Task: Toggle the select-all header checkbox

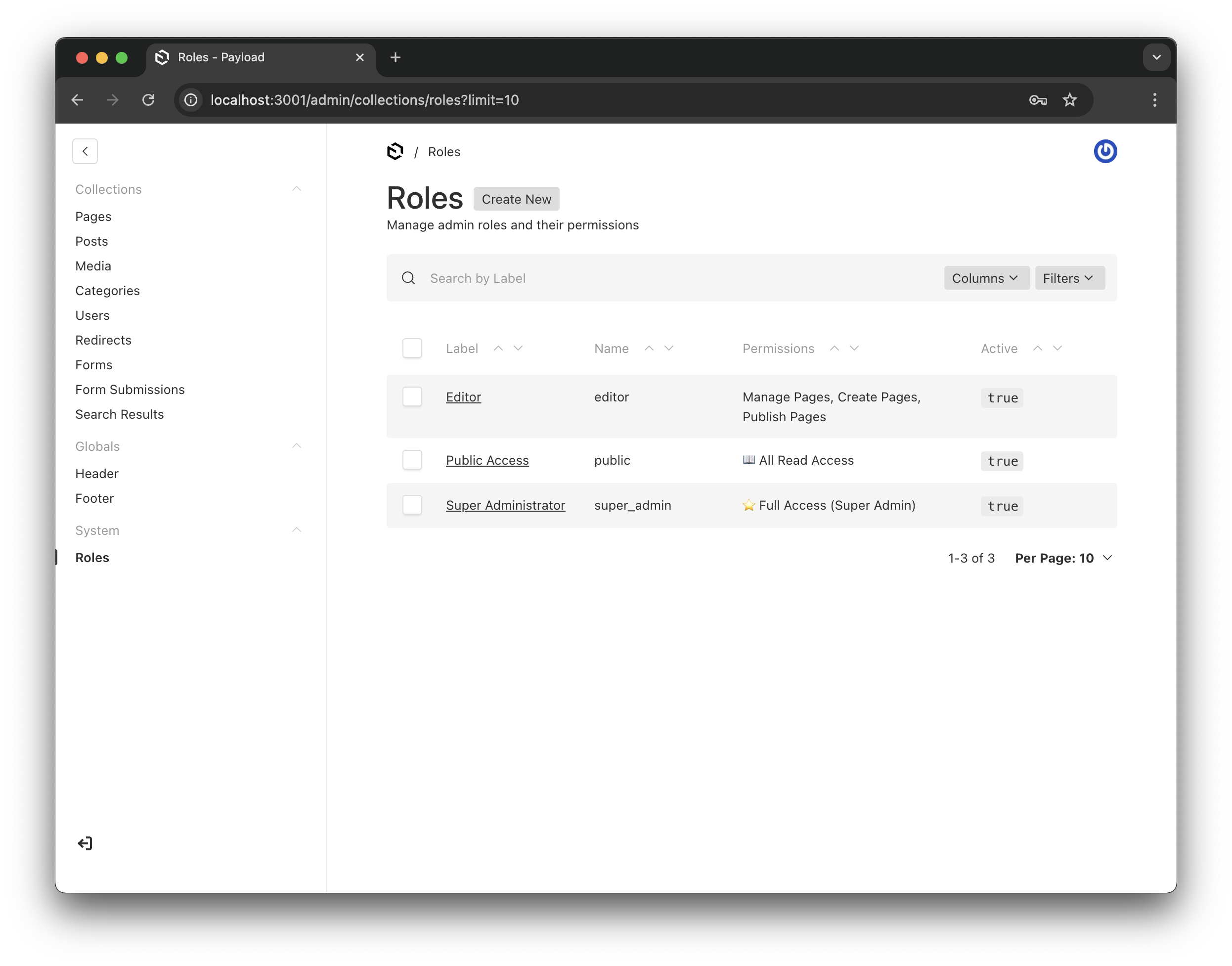Action: pos(412,349)
